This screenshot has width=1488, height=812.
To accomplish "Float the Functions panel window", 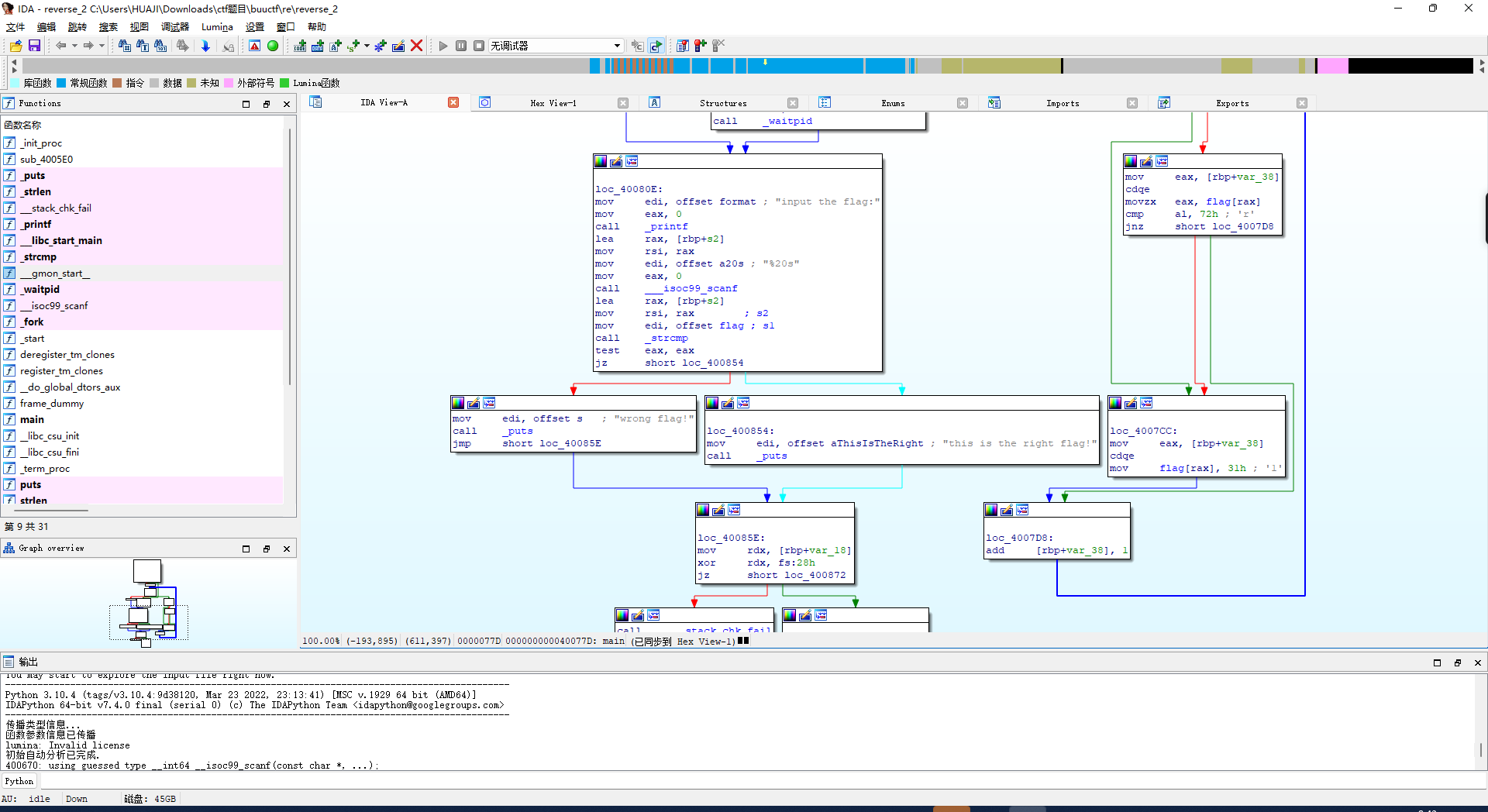I will 267,104.
